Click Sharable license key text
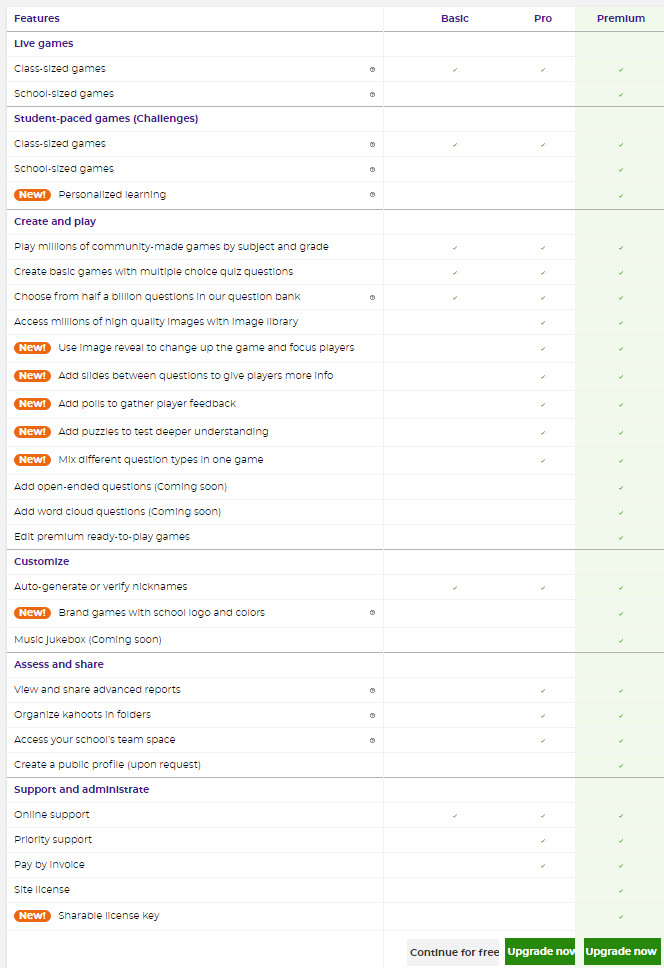The width and height of the screenshot is (664, 968). coord(109,916)
